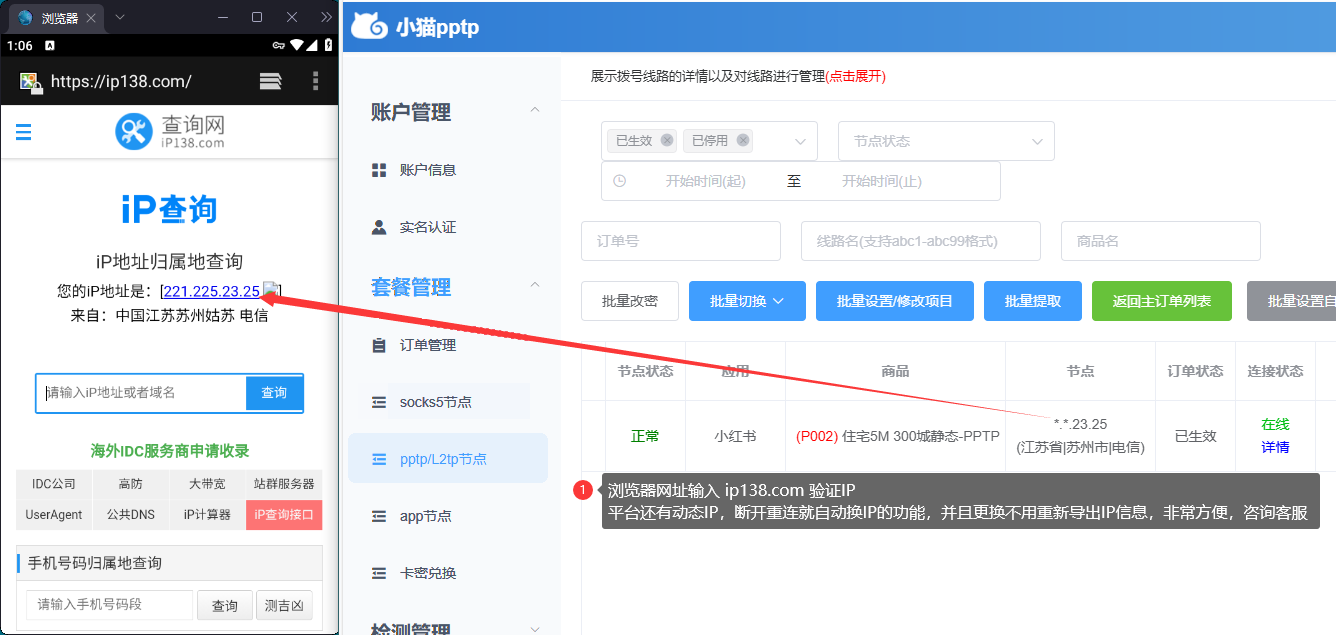Focus the 请输入手机号码段 input

click(x=110, y=605)
